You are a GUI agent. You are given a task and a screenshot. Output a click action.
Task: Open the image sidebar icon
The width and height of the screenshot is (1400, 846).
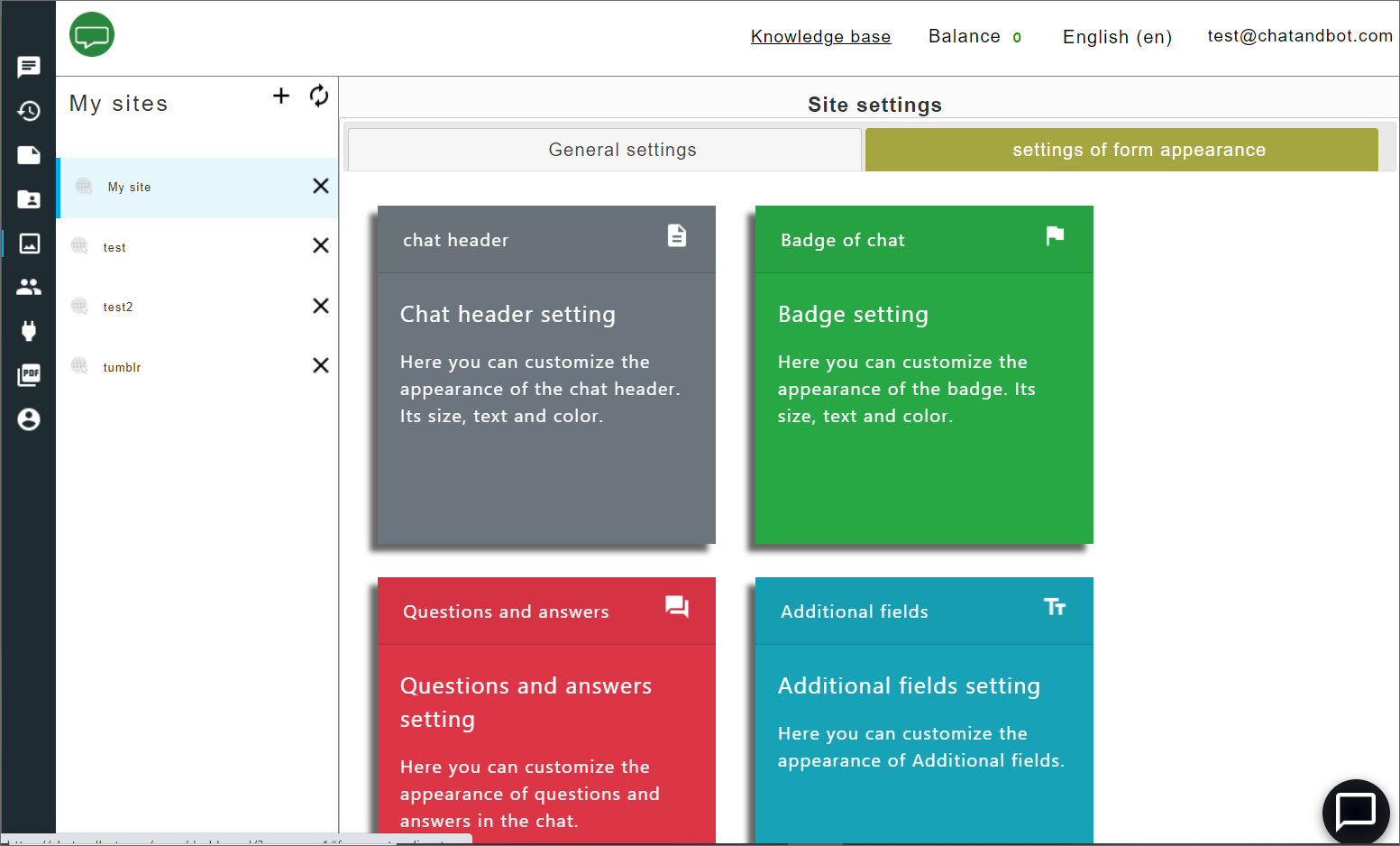[x=29, y=244]
